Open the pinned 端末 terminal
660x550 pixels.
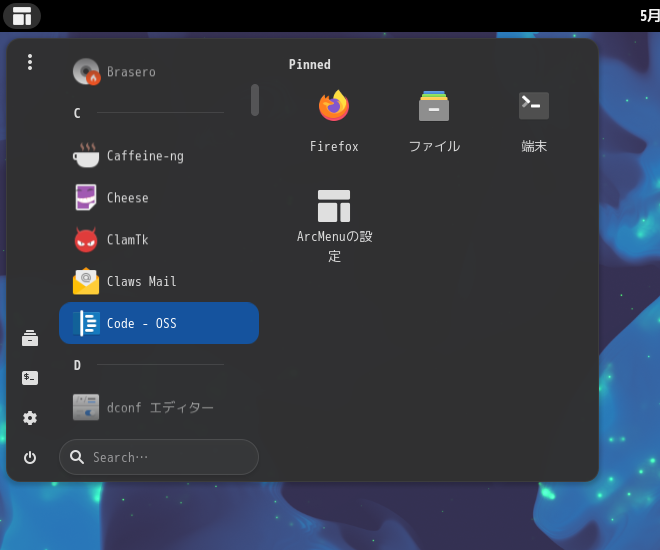(534, 106)
